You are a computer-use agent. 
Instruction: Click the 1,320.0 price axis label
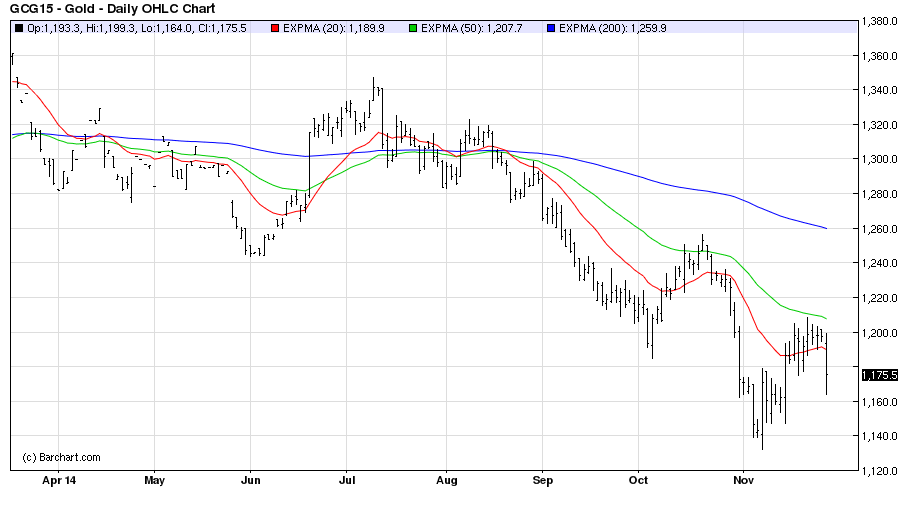pyautogui.click(x=879, y=125)
